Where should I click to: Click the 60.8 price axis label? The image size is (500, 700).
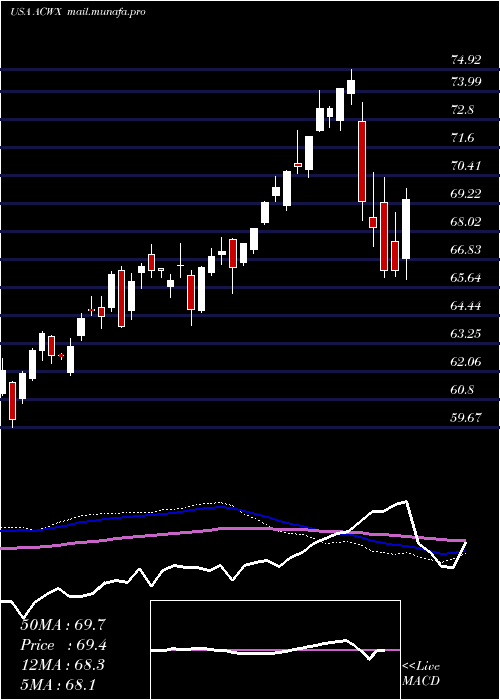(462, 390)
